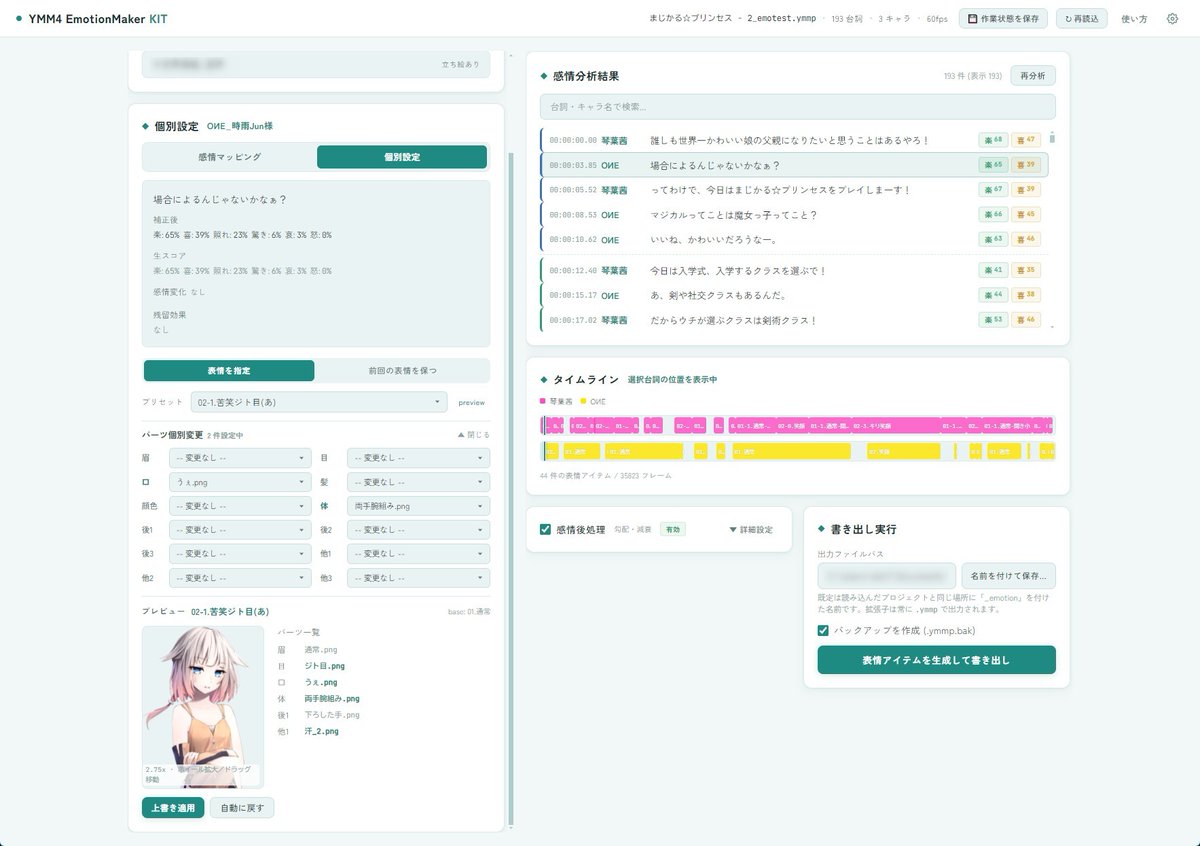
Task: Open the 他2 part dropdown
Action: 240,578
